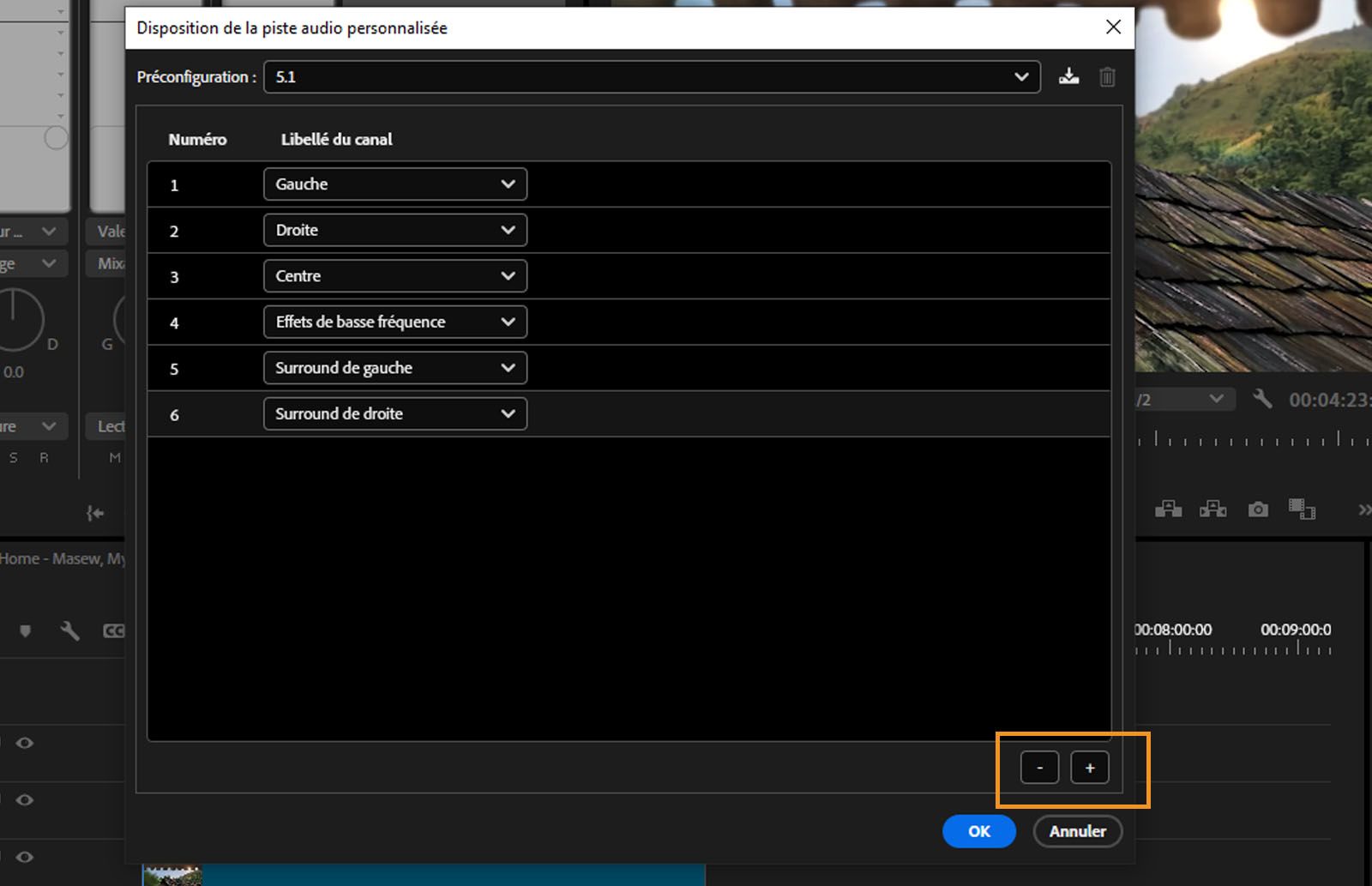Image resolution: width=1372 pixels, height=886 pixels.
Task: Confirm the layout with OK
Action: click(979, 831)
